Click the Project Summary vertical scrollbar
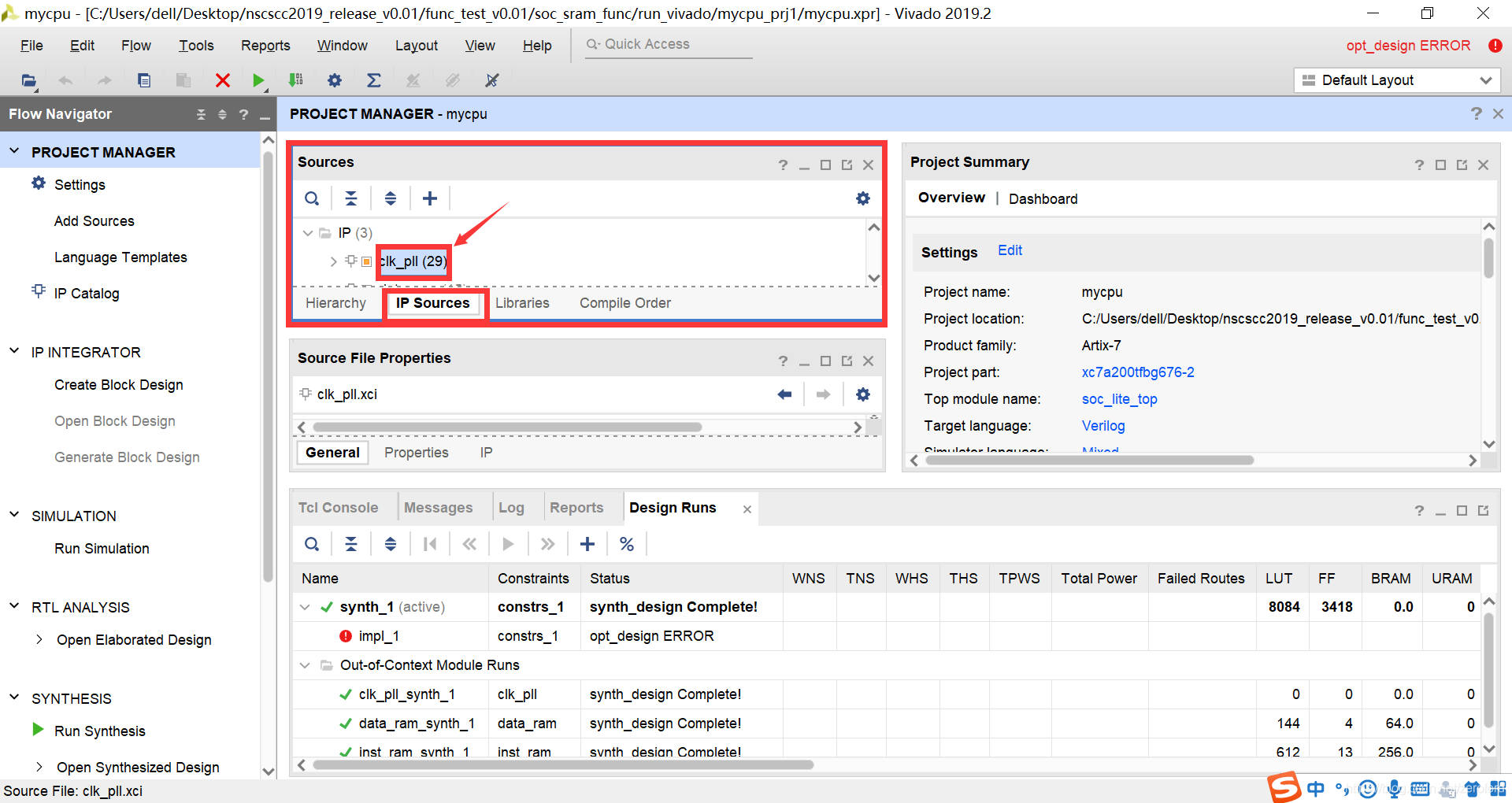The image size is (1512, 803). pos(1488,258)
